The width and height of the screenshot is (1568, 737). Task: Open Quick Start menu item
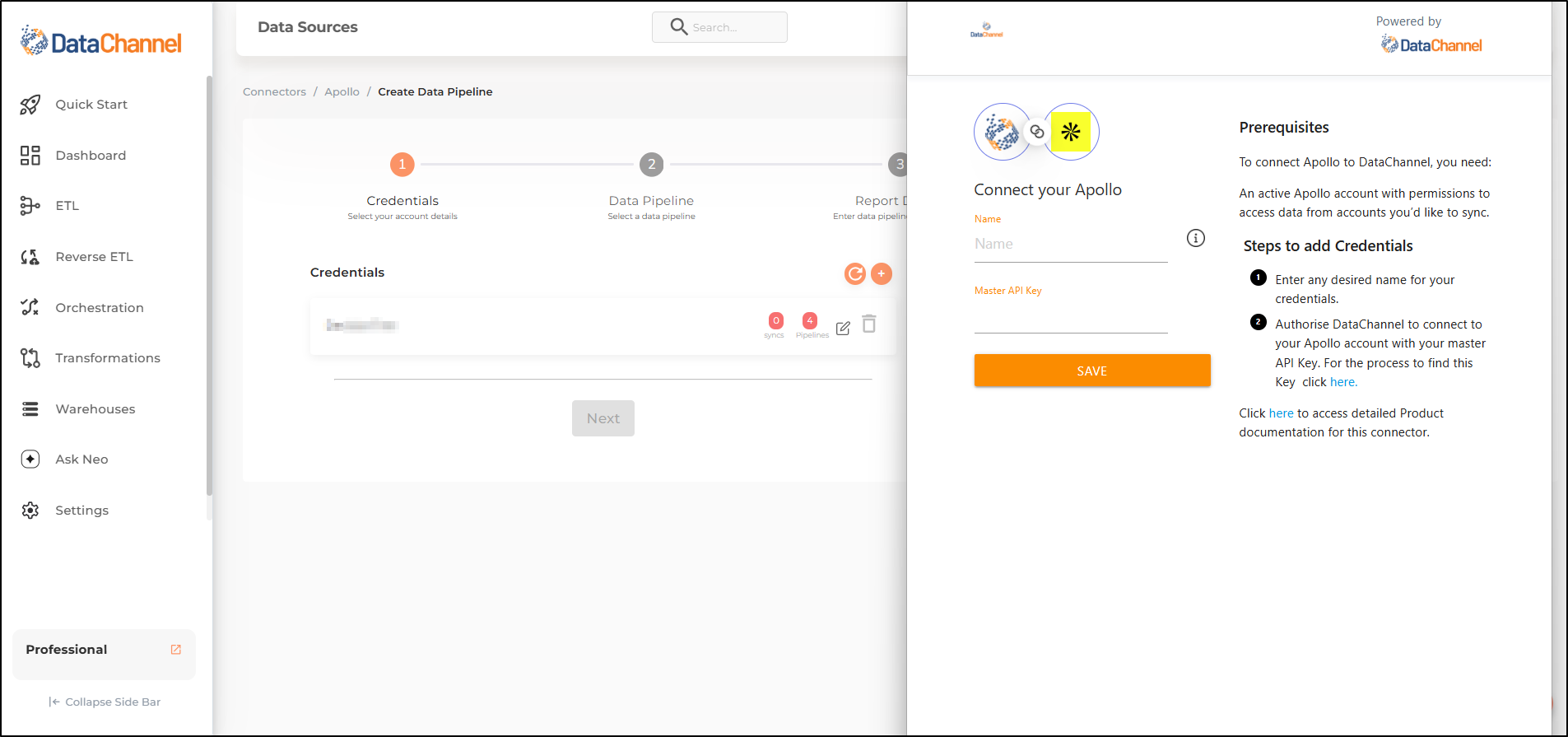coord(91,105)
